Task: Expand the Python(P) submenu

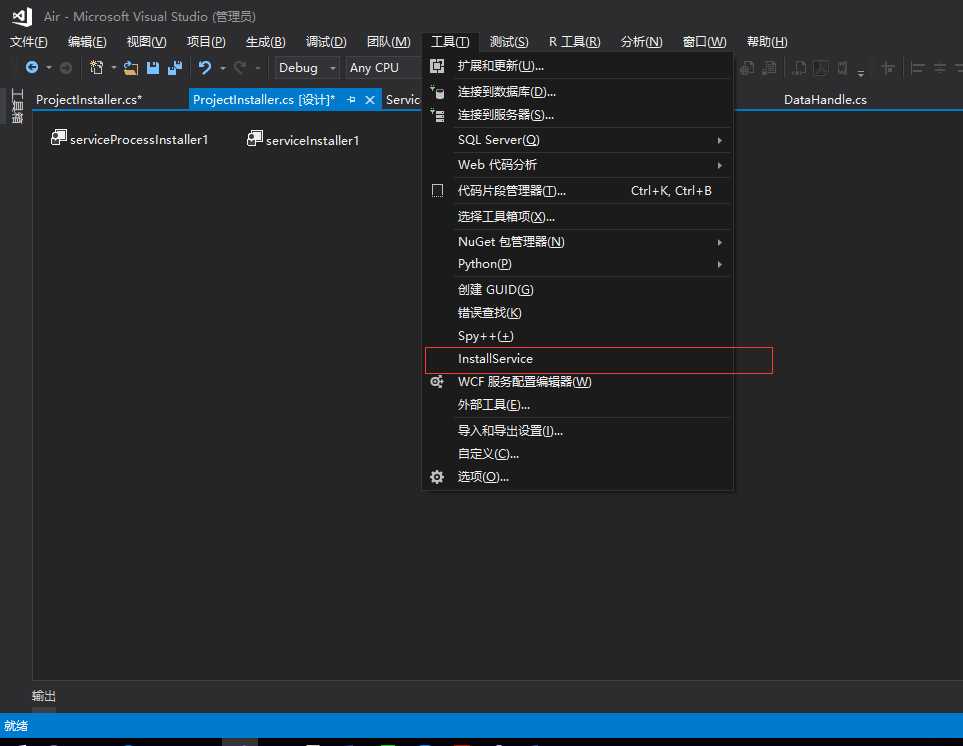Action: (x=719, y=265)
